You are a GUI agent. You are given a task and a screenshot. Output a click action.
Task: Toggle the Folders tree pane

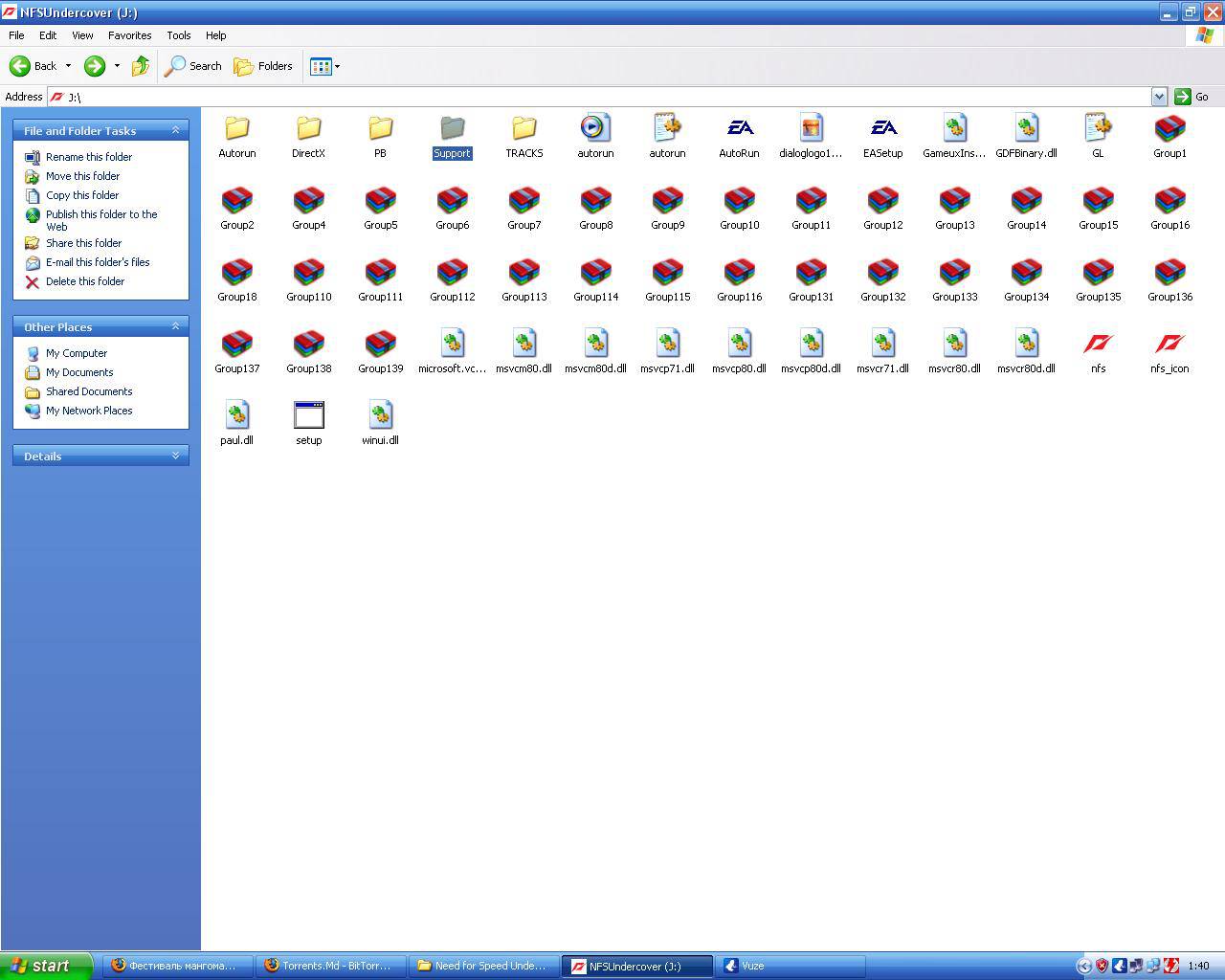pos(263,66)
